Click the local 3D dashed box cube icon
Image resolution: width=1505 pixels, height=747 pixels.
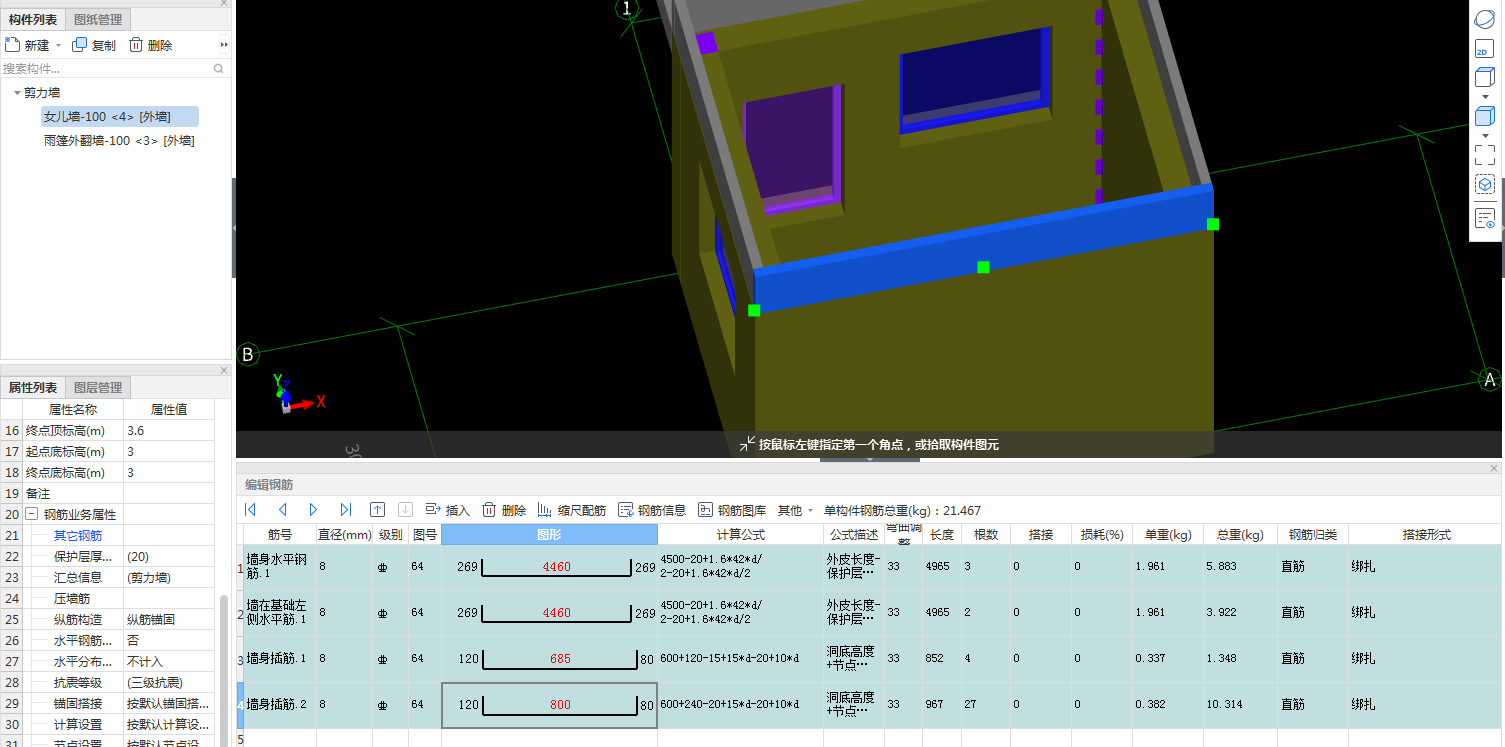[x=1484, y=185]
